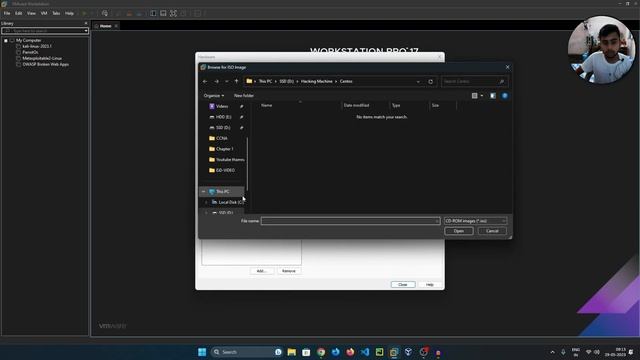Click VMware snapshot toolbar icon
The image size is (640, 360).
pos(105,13)
